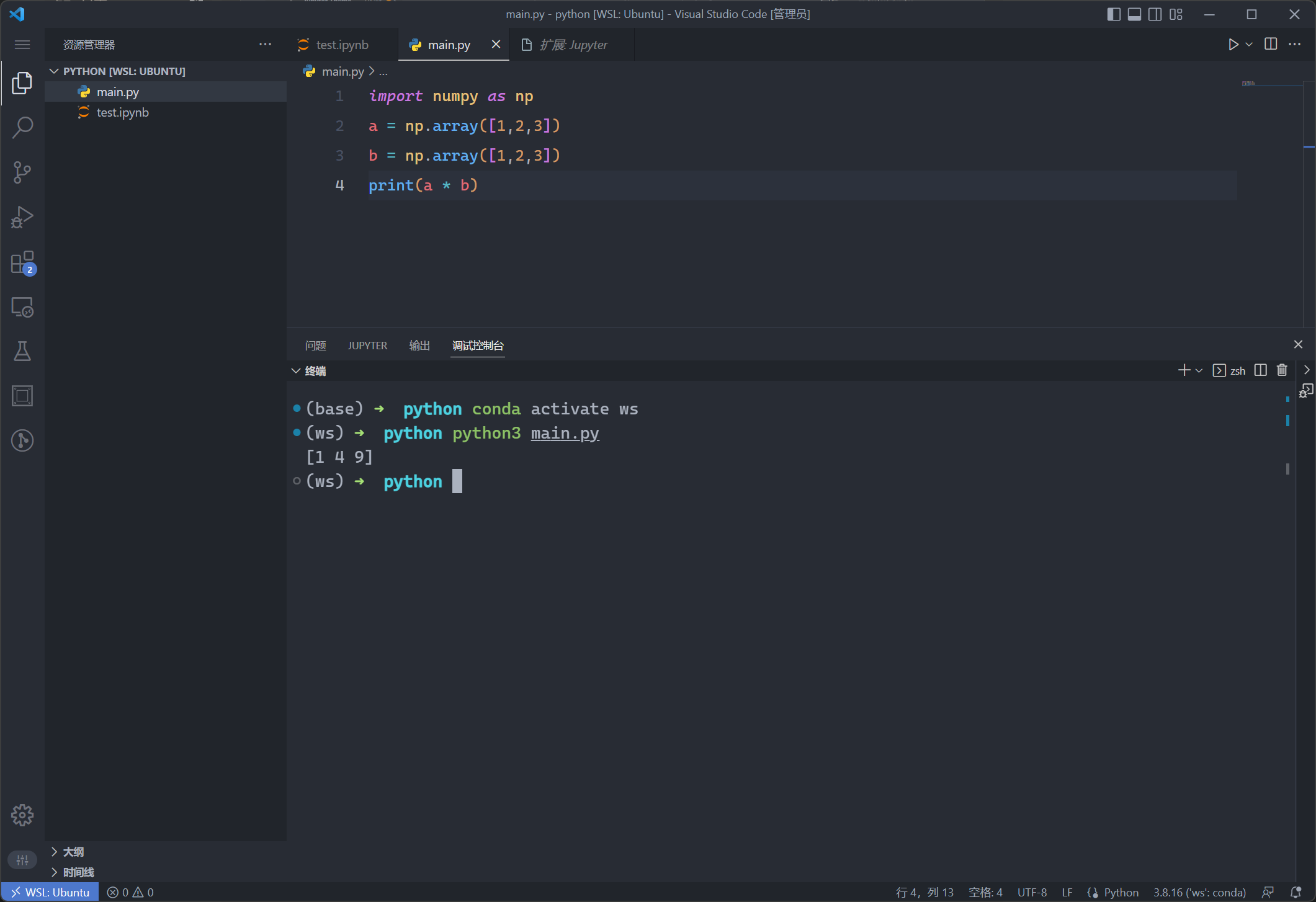Open the Extensions view with badge

pos(22,263)
